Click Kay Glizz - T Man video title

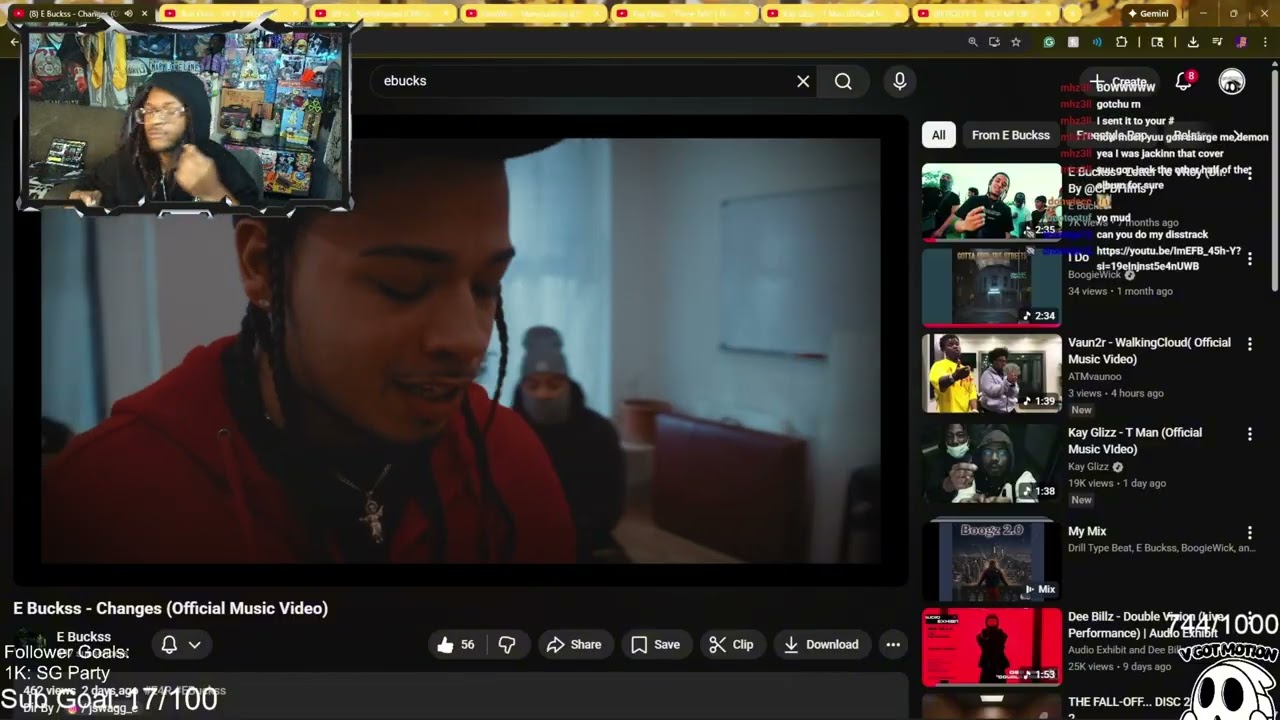point(1135,440)
